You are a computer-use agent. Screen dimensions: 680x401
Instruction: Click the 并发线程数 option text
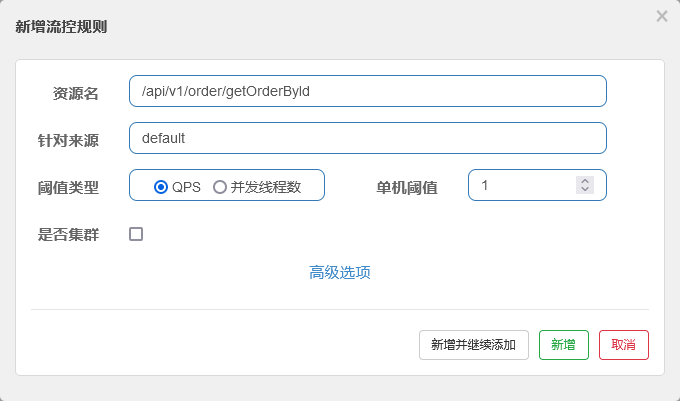(x=265, y=186)
